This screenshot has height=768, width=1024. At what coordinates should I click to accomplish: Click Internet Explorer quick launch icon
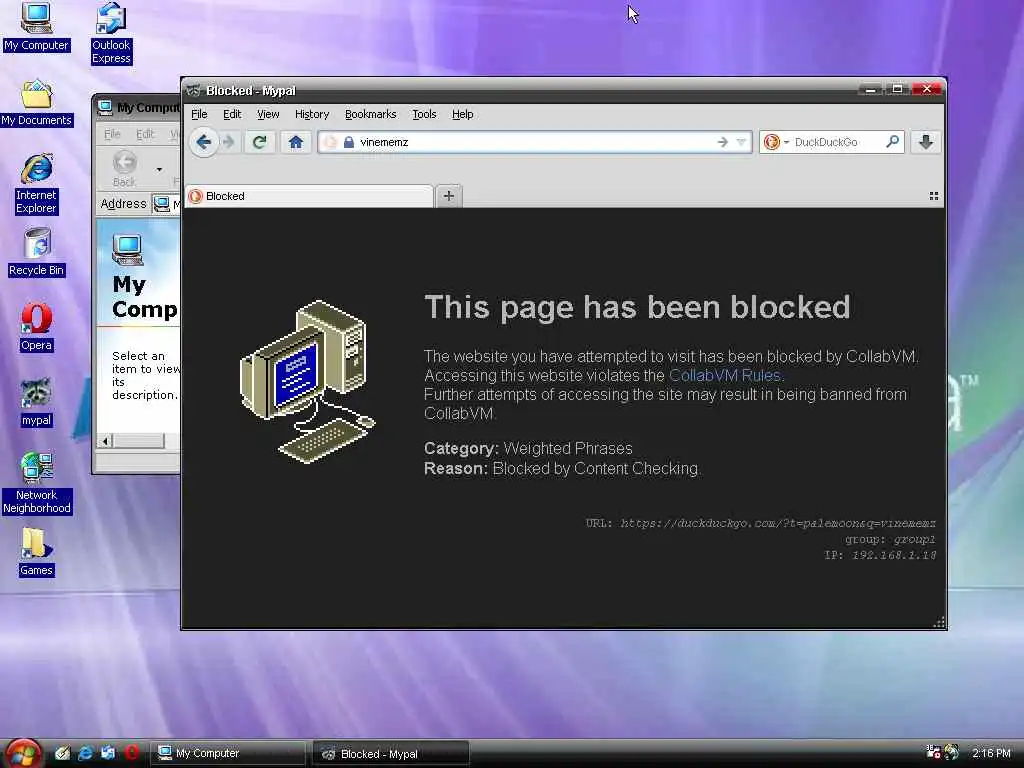coord(85,753)
